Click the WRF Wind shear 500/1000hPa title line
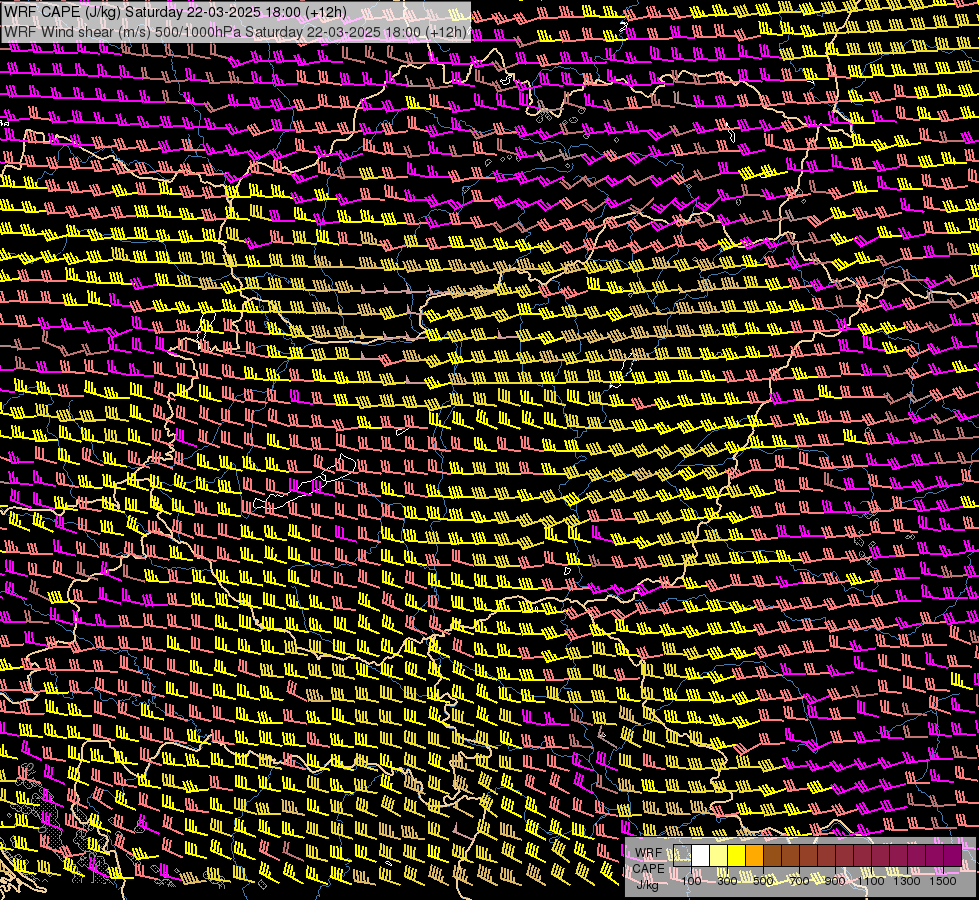Image resolution: width=979 pixels, height=900 pixels. pyautogui.click(x=235, y=32)
